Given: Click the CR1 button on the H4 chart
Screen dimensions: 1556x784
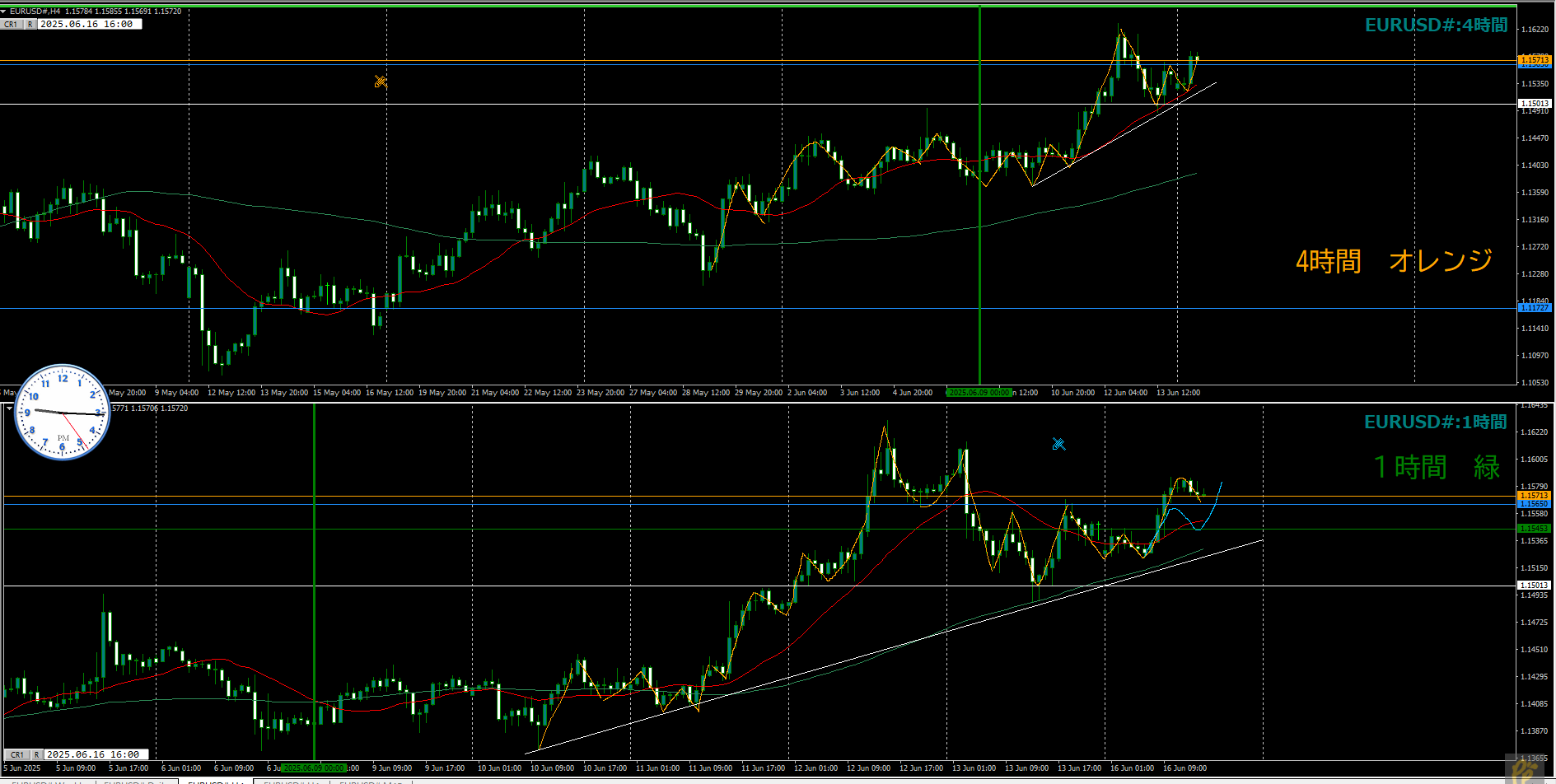Looking at the screenshot, I should [11, 25].
